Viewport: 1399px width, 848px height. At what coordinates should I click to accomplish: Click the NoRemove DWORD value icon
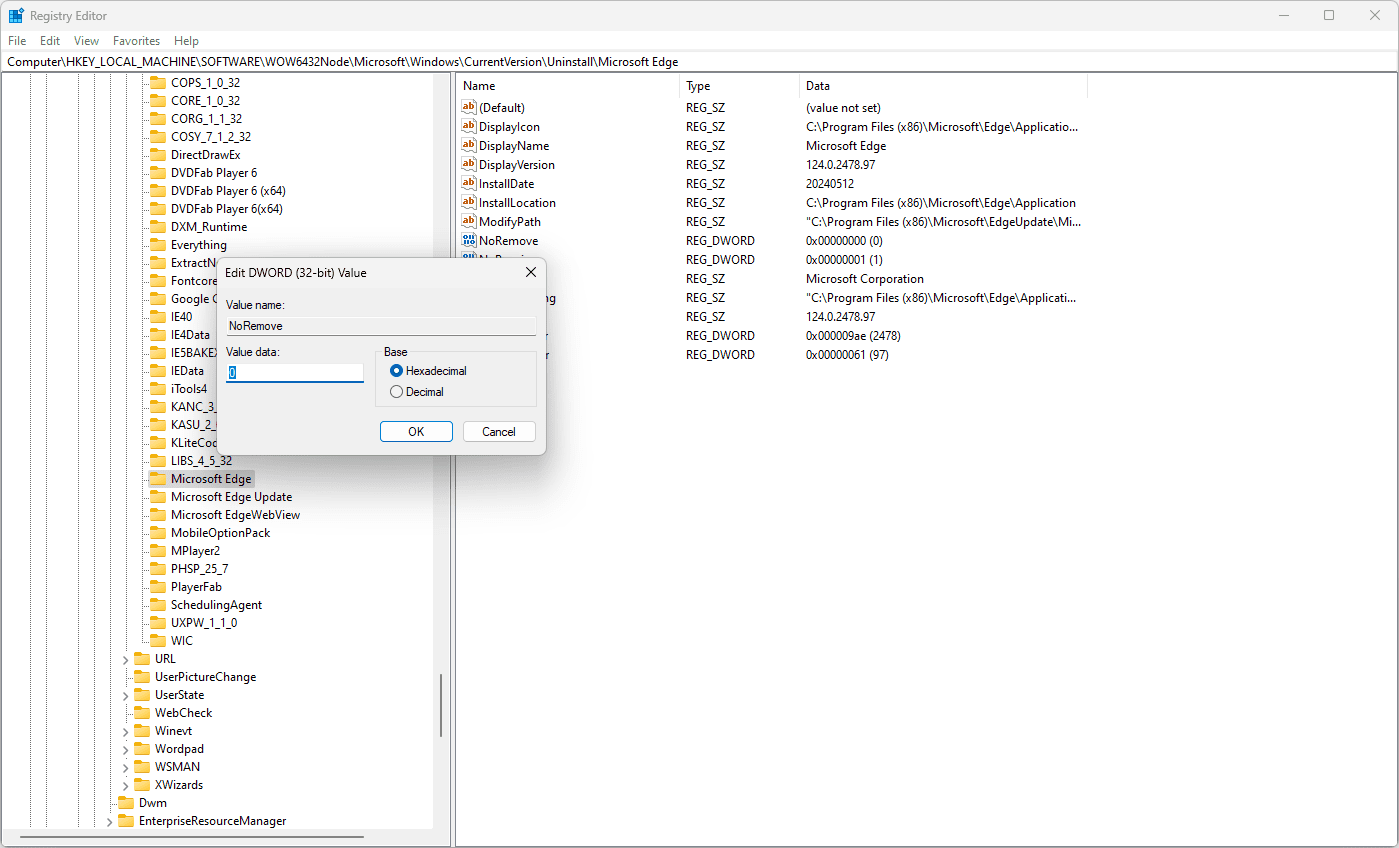[x=468, y=241]
